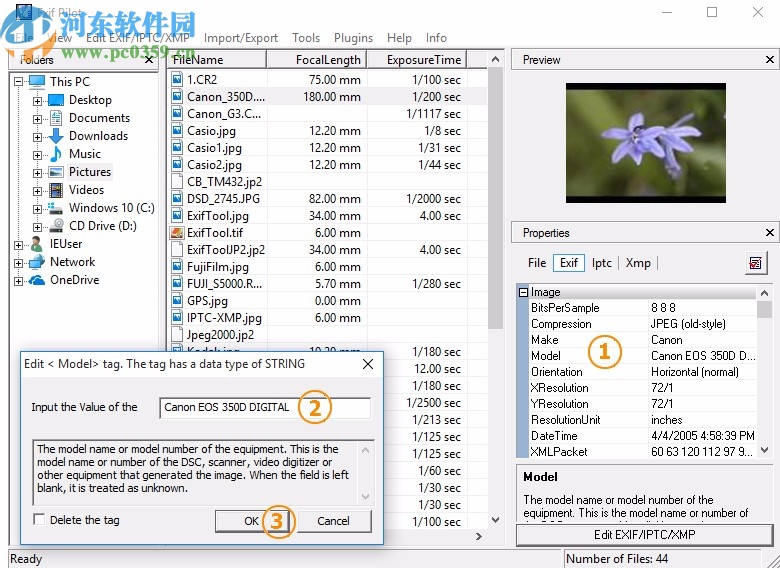Click the Music note icon
The height and width of the screenshot is (568, 780).
(56, 154)
